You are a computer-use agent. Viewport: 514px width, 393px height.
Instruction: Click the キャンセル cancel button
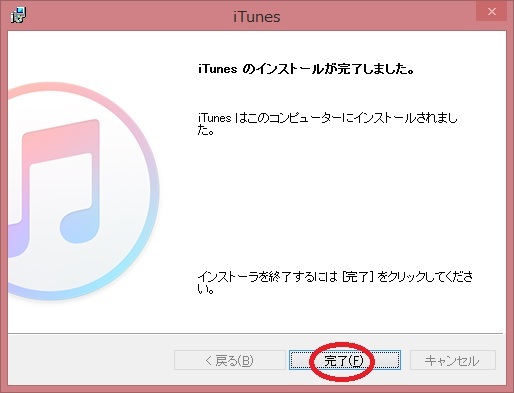[453, 360]
